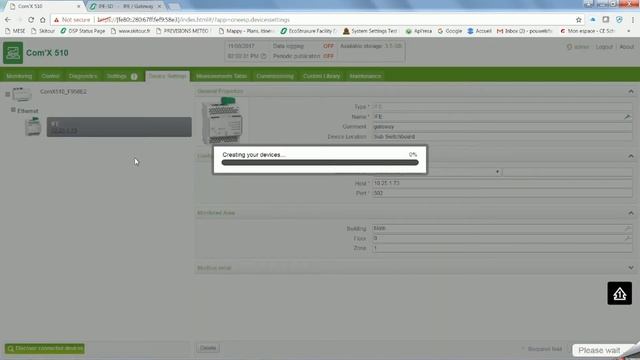This screenshot has height=360, width=640.
Task: Open the Google bookmark
Action: 450,31
